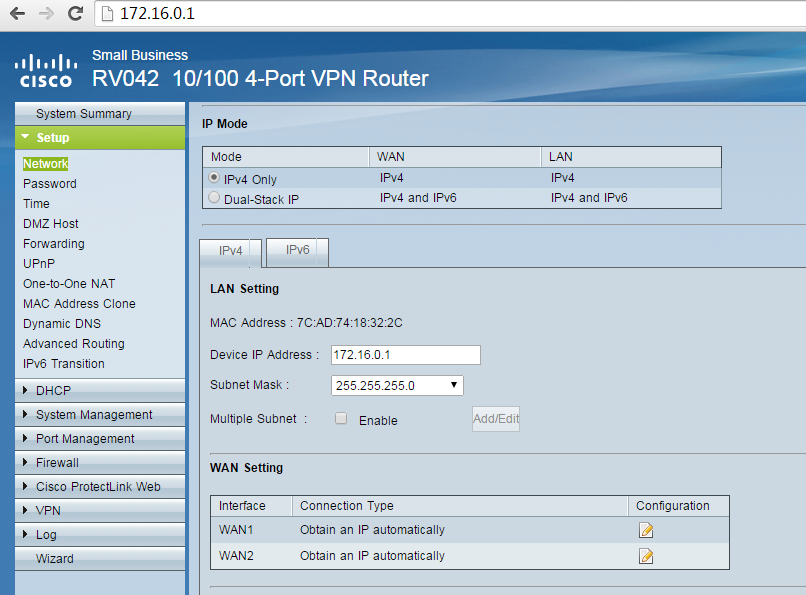Reload the router page
Screen dimensions: 806x595
click(74, 14)
